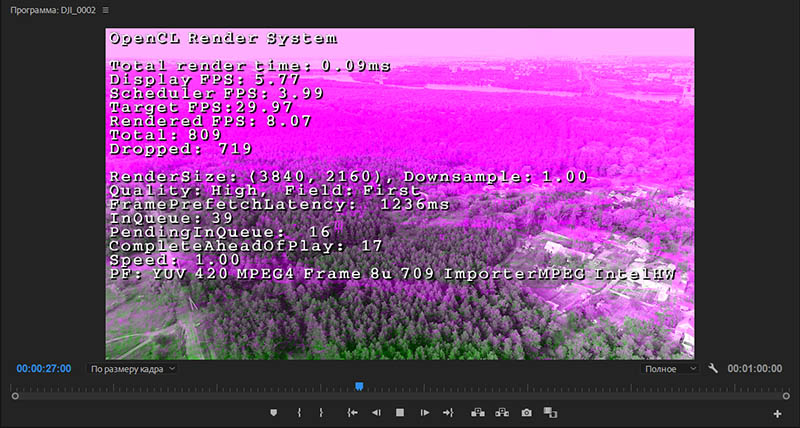Click the right handle of the zoom scroll bar
Image resolution: width=800 pixels, height=428 pixels.
tap(786, 396)
